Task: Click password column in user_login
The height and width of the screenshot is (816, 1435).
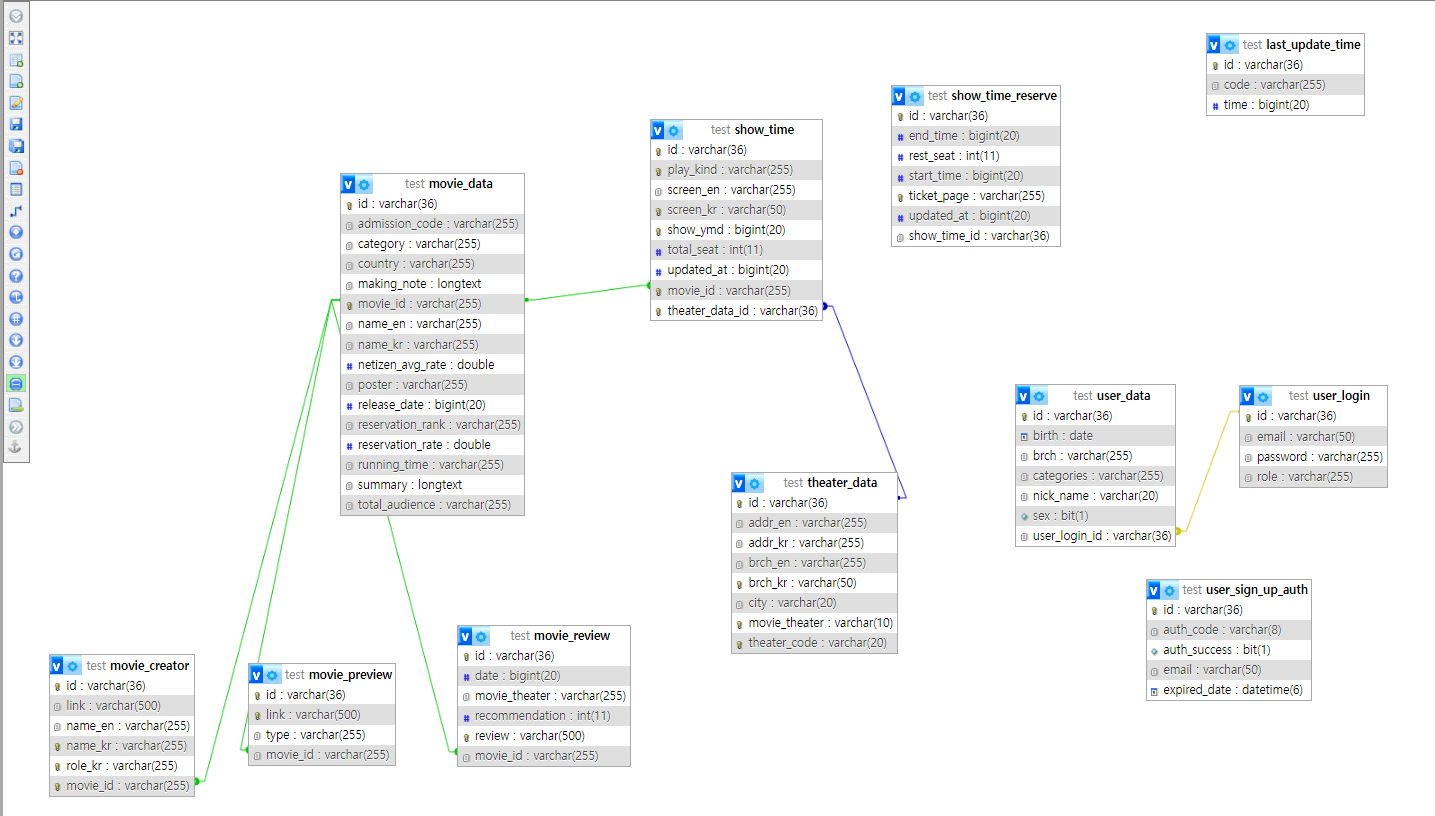Action: 1313,457
